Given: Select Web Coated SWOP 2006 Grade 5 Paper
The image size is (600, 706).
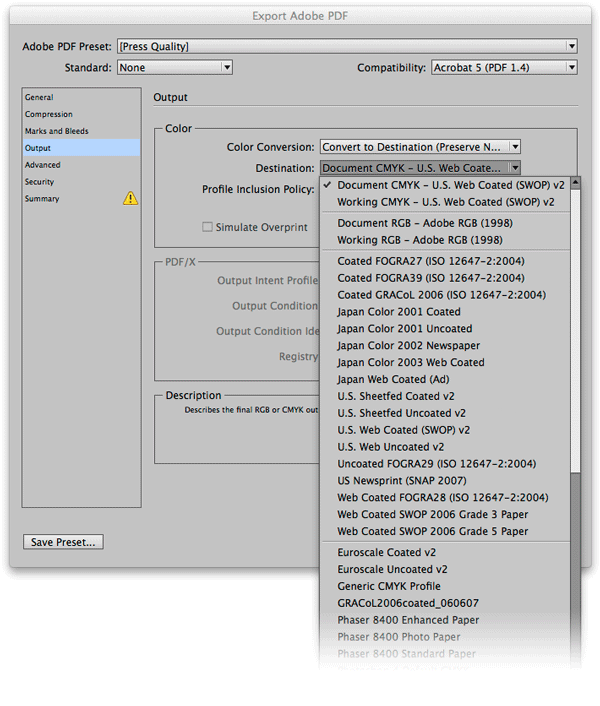Looking at the screenshot, I should pyautogui.click(x=445, y=531).
